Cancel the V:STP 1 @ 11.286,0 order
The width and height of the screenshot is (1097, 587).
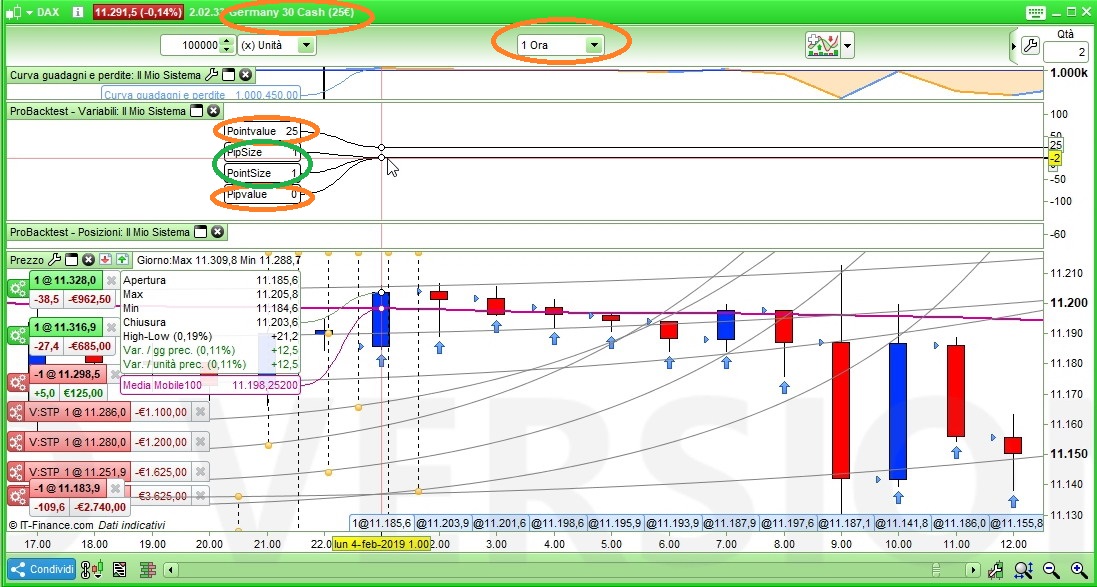pyautogui.click(x=200, y=412)
